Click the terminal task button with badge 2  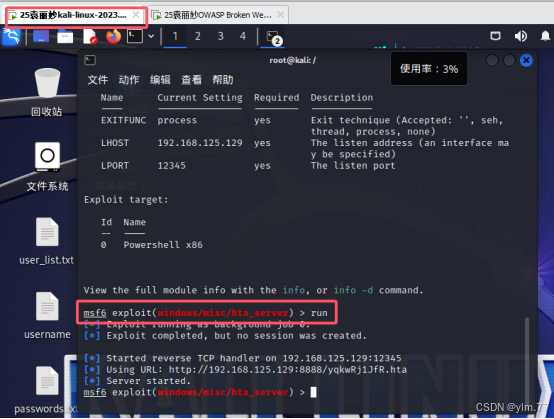(x=273, y=37)
